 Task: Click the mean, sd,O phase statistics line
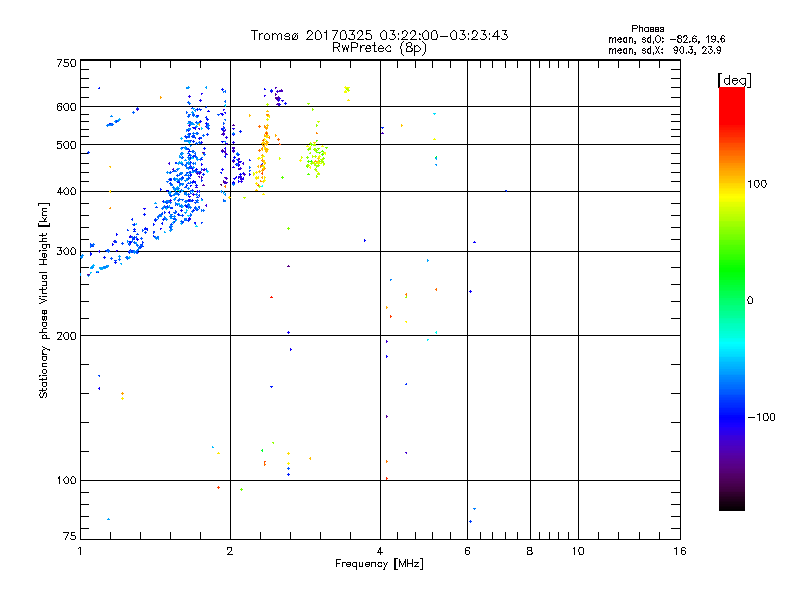coord(666,39)
